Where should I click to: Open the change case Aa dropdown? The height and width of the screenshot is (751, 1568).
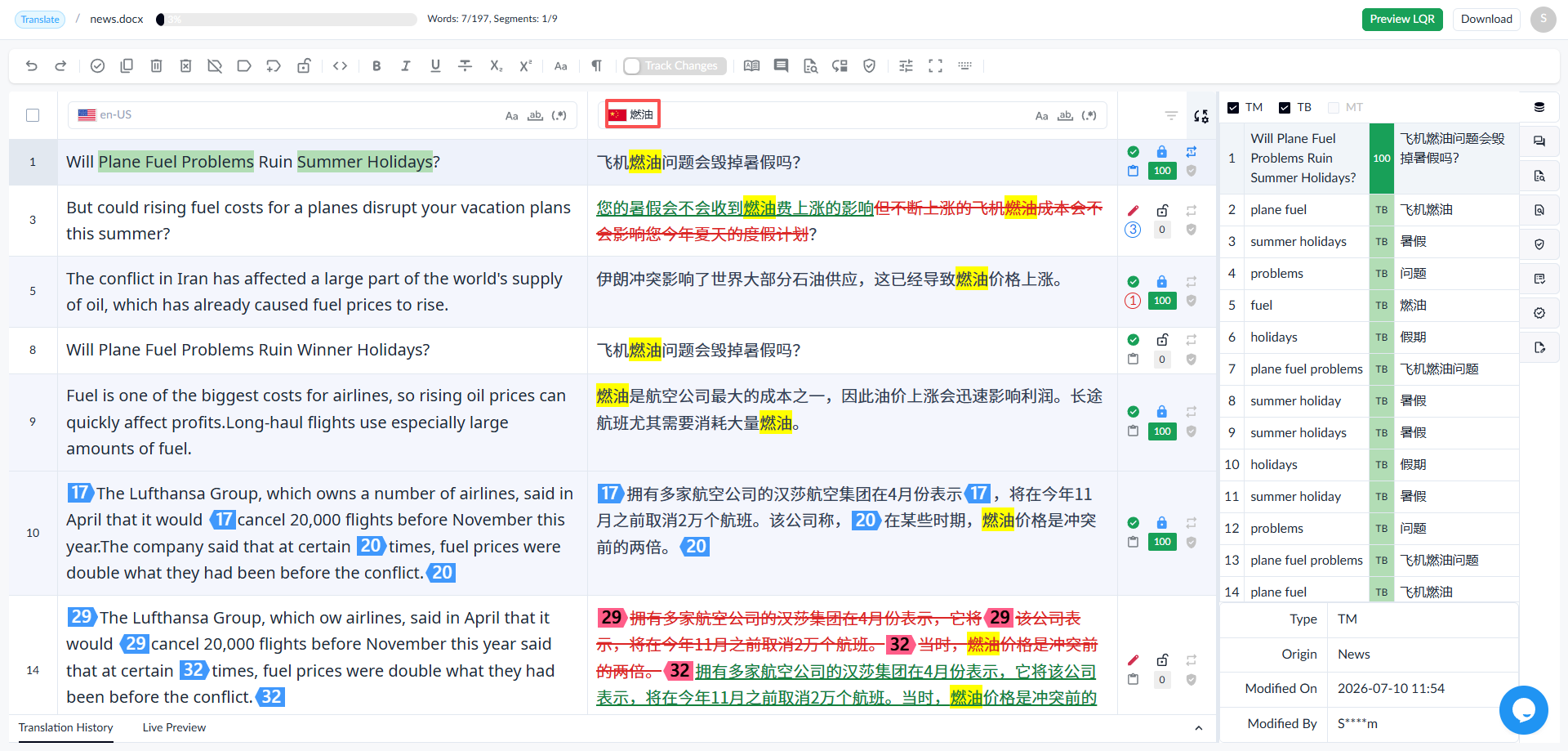click(560, 66)
